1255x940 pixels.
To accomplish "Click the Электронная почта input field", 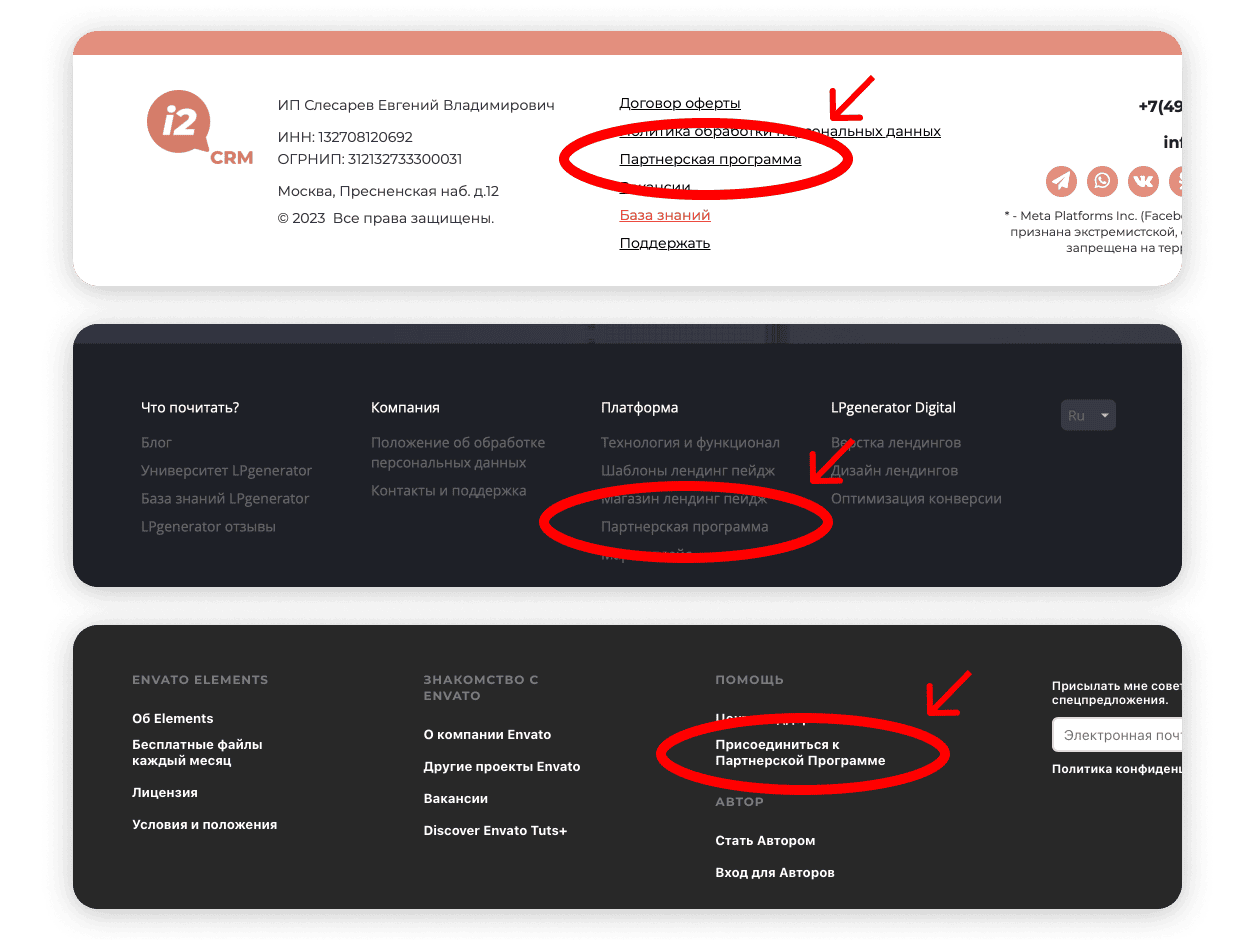I will point(1117,735).
